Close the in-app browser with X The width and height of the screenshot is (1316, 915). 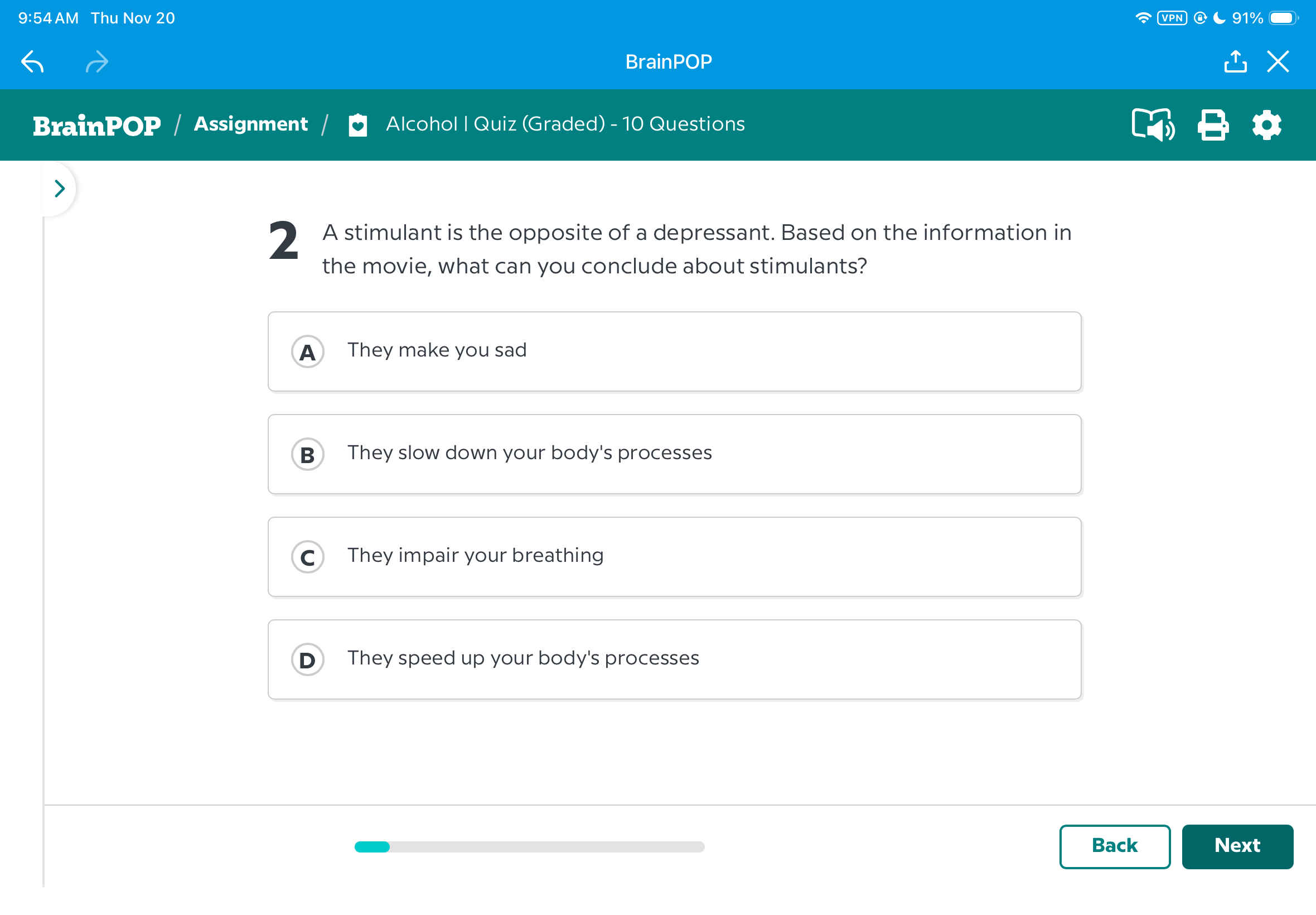click(1278, 61)
